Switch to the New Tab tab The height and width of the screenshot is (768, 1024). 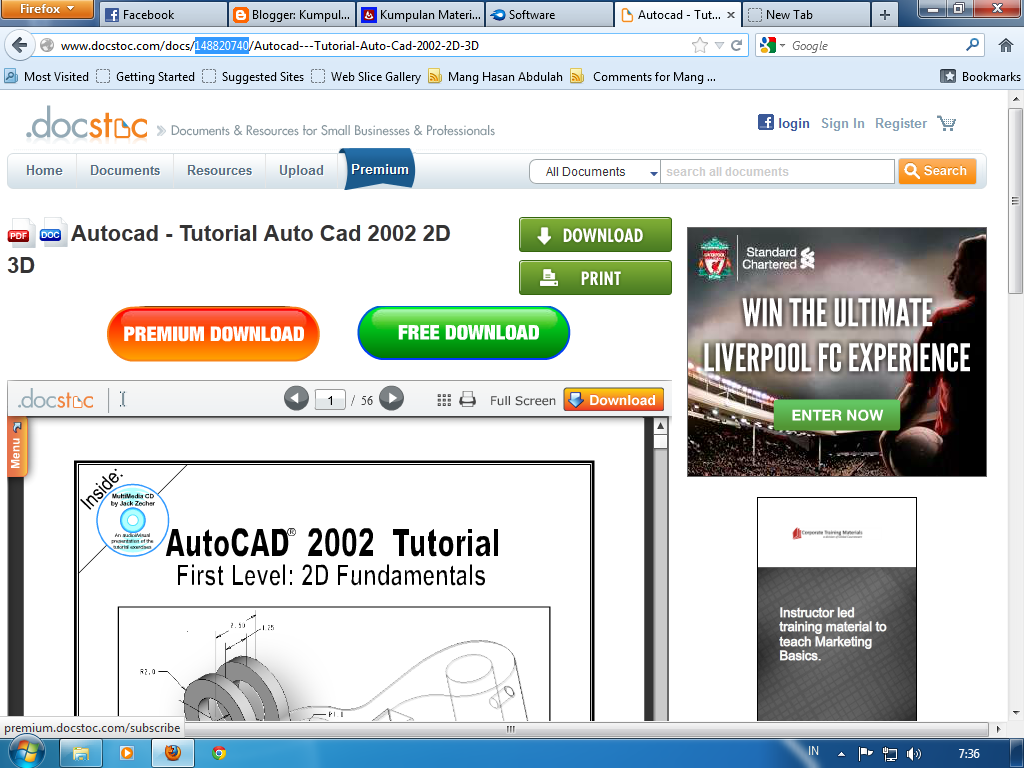pyautogui.click(x=807, y=14)
